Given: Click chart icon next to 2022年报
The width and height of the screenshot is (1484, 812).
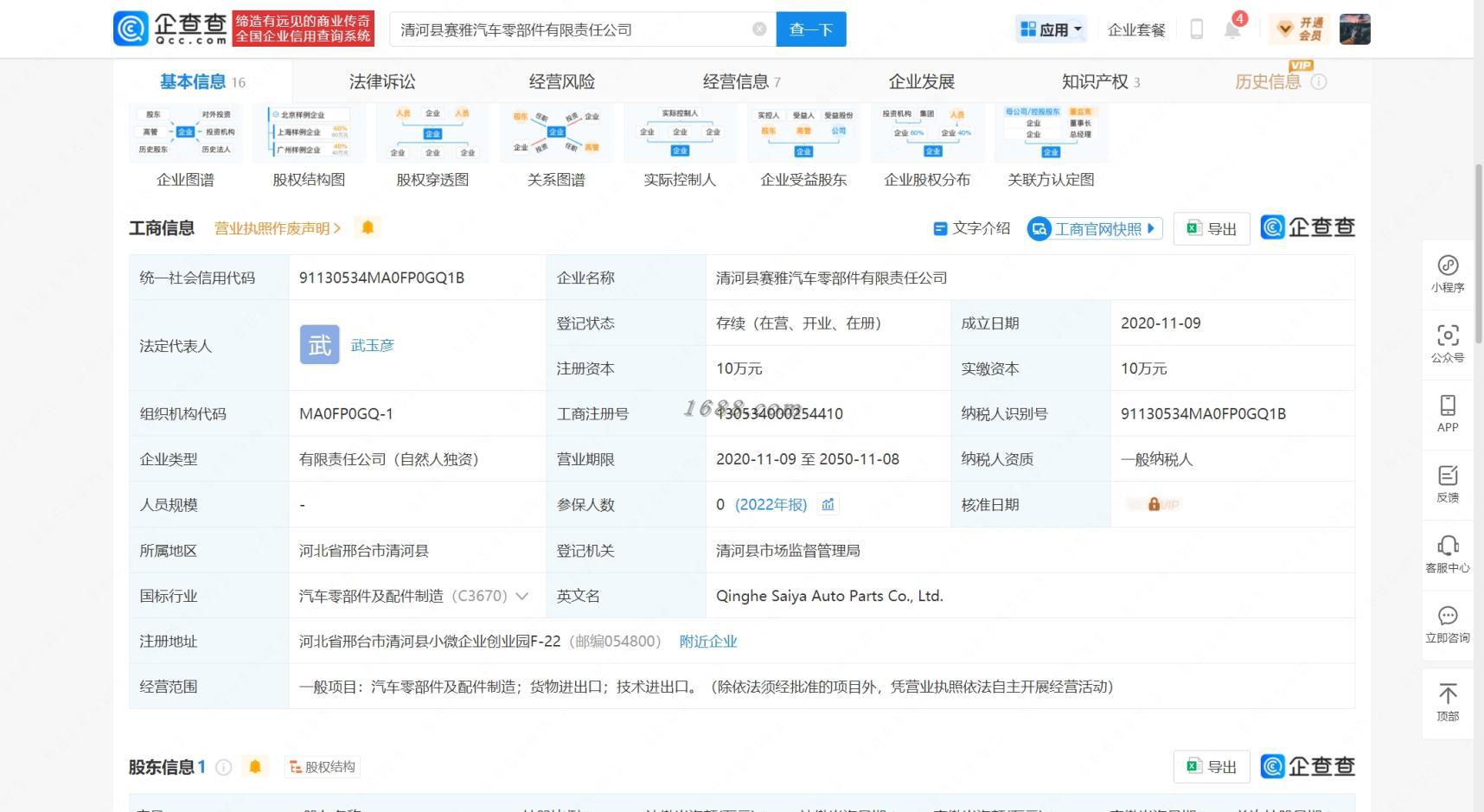Looking at the screenshot, I should click(x=828, y=504).
